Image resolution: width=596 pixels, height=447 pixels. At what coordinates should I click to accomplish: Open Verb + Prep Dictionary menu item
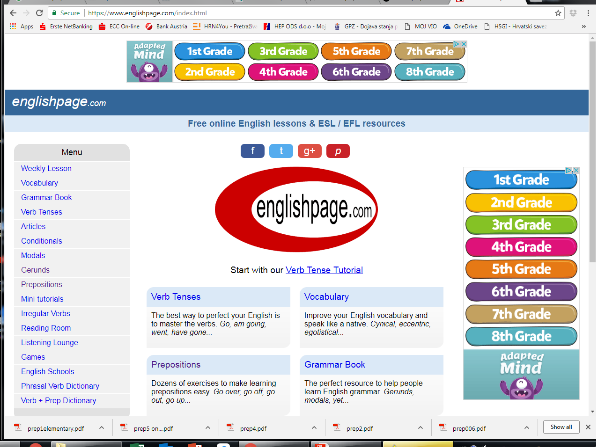(x=59, y=400)
